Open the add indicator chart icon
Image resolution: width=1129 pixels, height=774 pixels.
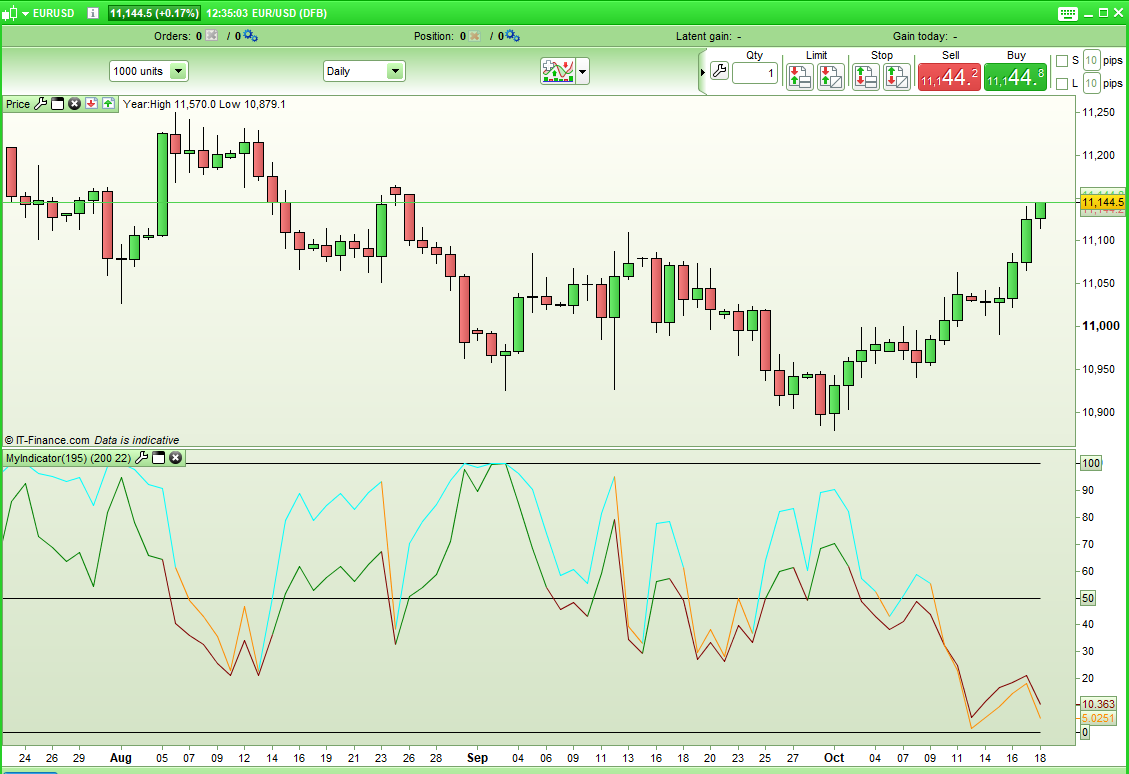pyautogui.click(x=558, y=71)
